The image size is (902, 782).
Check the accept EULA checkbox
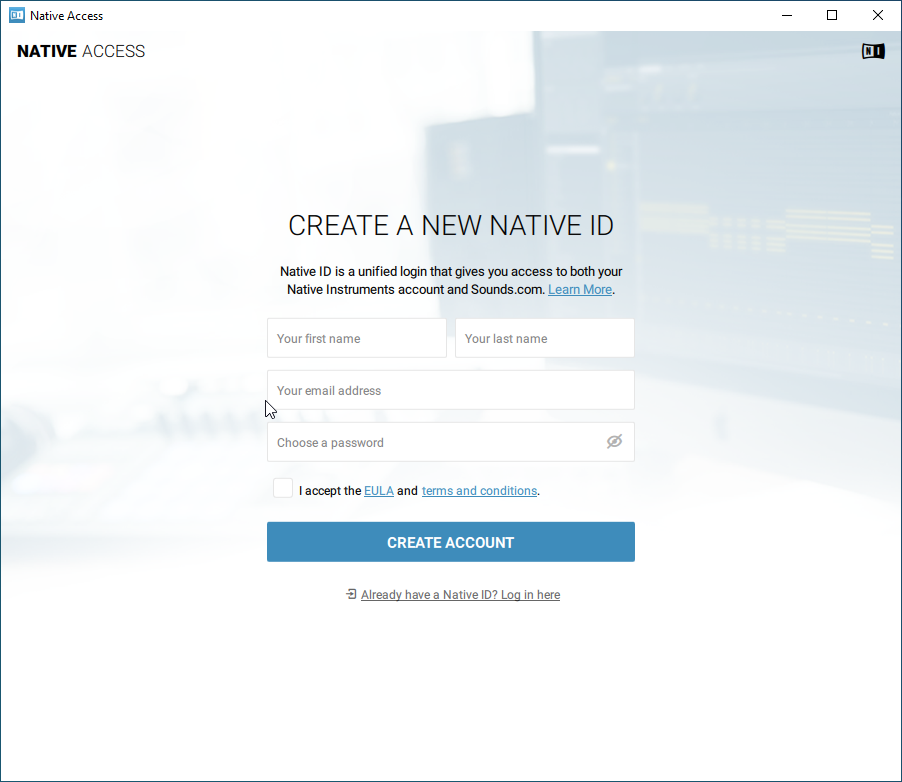pyautogui.click(x=282, y=488)
